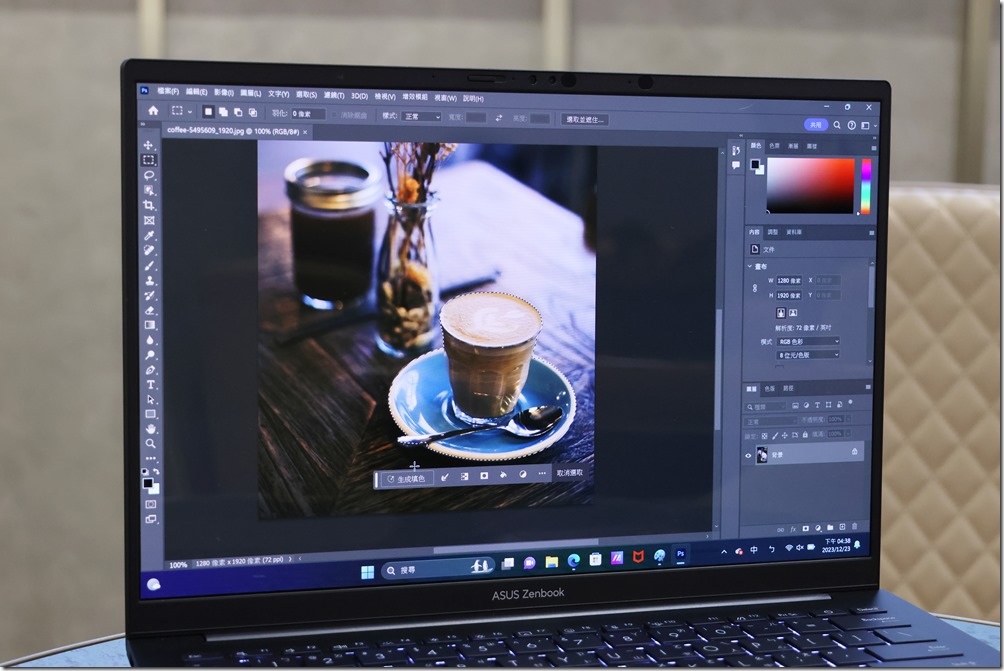Open the Layers panel options menu
Viewport: 1004px width, 671px height.
(x=868, y=387)
